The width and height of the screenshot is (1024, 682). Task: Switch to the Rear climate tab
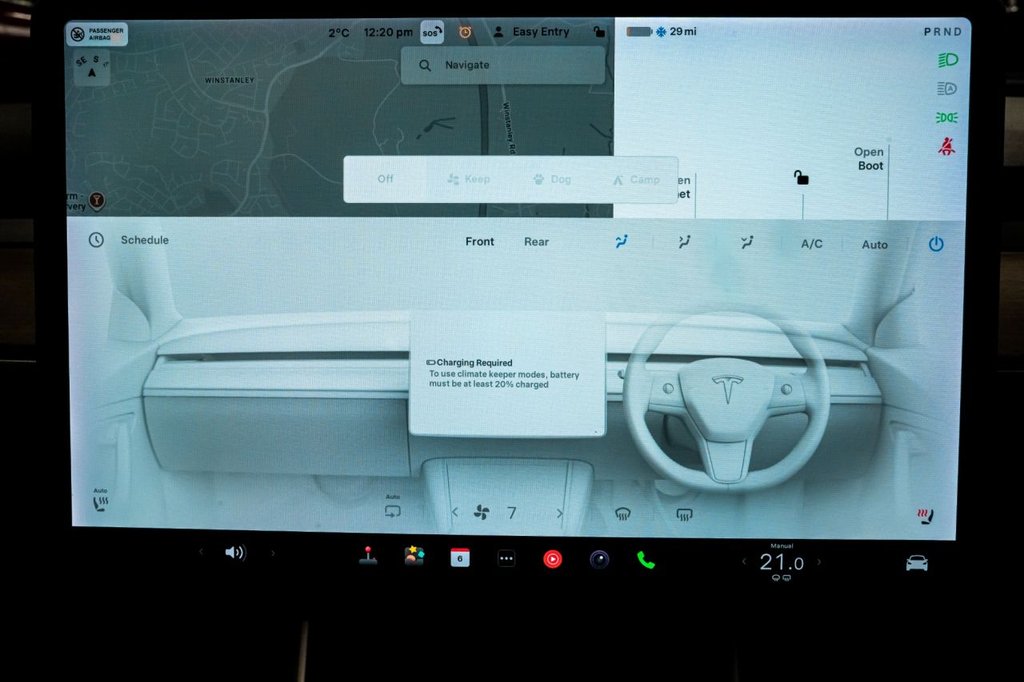[x=536, y=241]
